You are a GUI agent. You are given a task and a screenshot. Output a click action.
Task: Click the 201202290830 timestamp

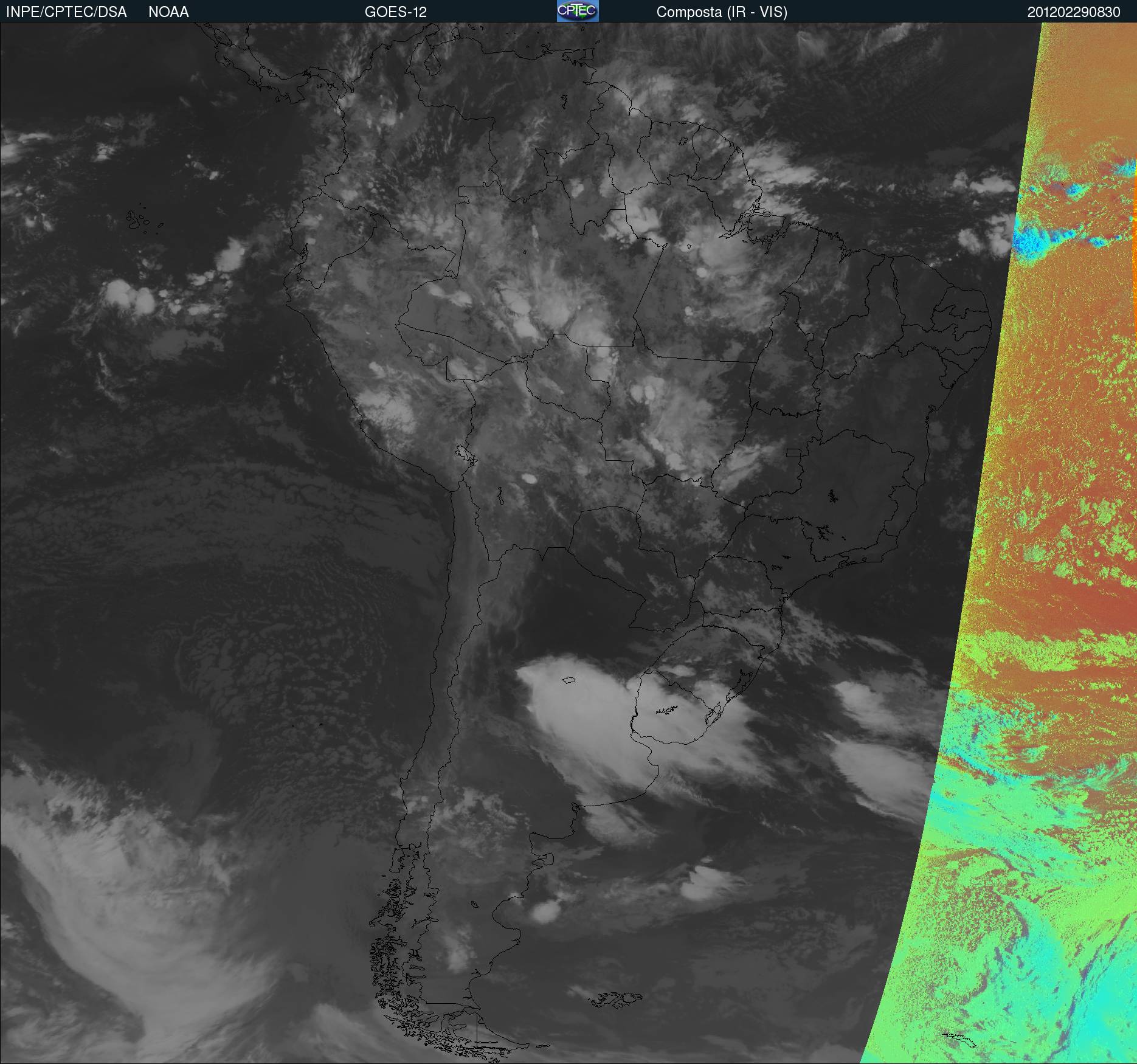coord(1074,12)
